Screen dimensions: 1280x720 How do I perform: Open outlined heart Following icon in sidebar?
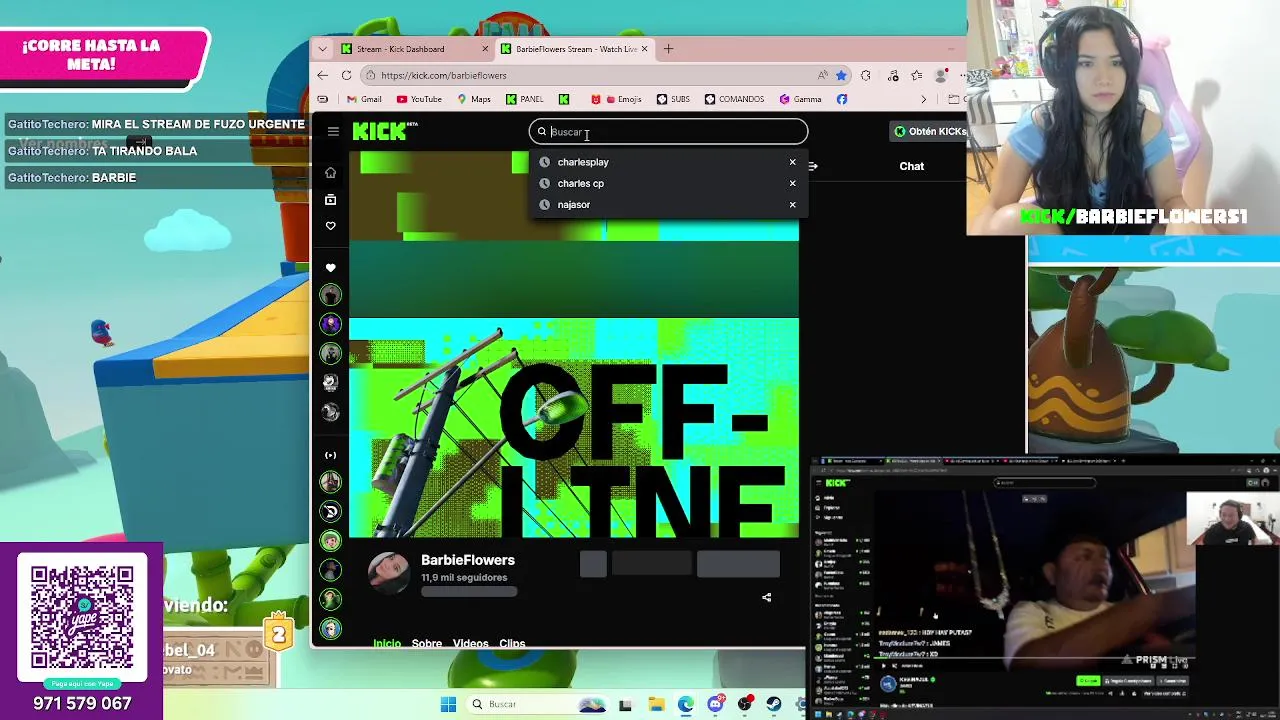[330, 226]
